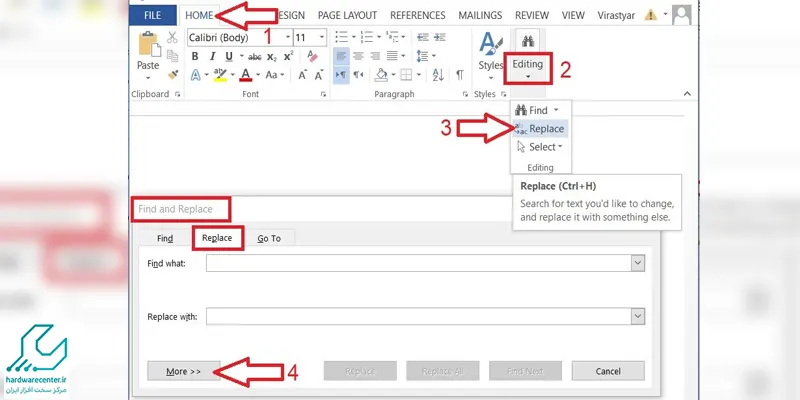Click the yellow warning triangle icon
The image size is (800, 400).
click(x=651, y=15)
